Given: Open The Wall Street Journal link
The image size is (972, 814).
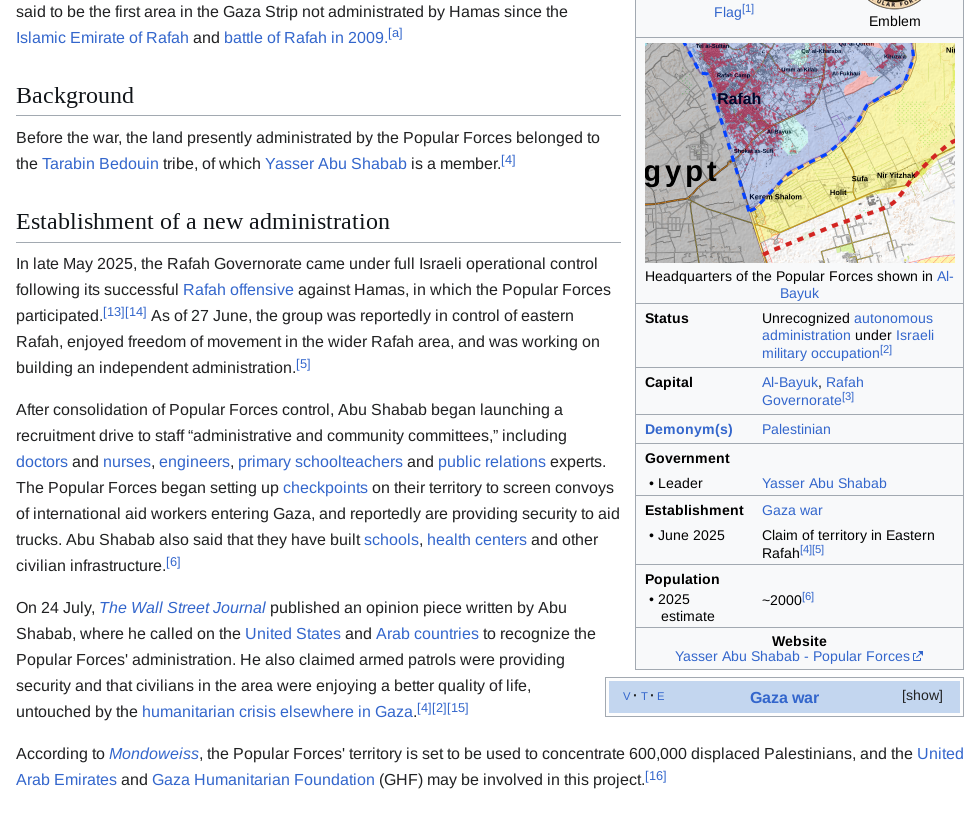Looking at the screenshot, I should (x=182, y=608).
